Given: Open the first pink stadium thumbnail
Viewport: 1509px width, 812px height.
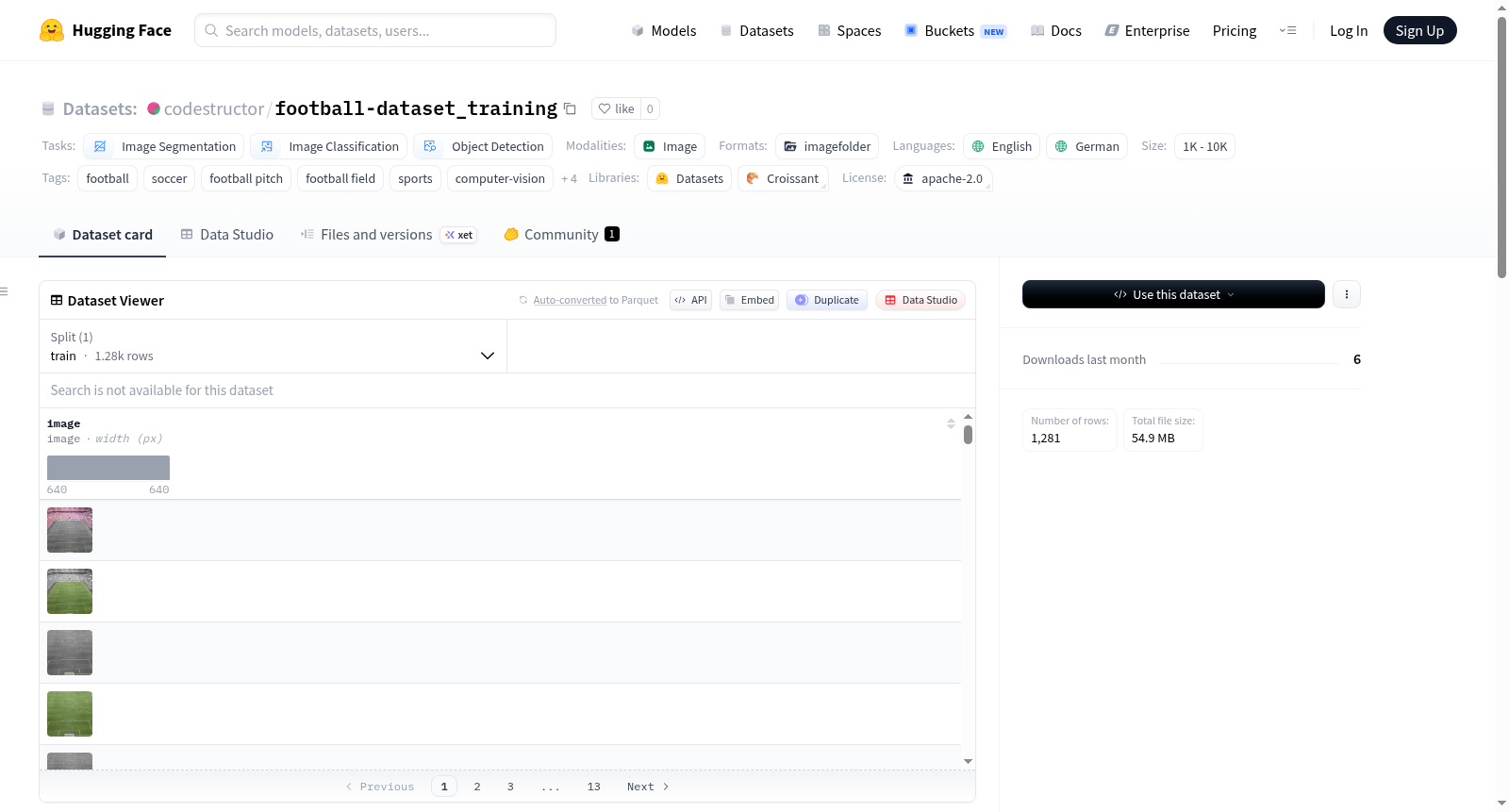Looking at the screenshot, I should 70,530.
